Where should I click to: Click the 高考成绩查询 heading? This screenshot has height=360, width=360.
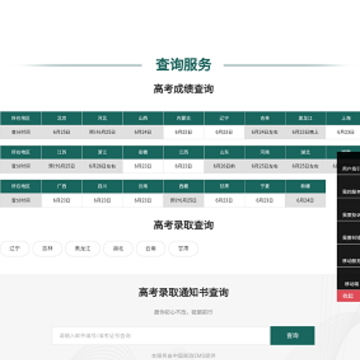click(x=183, y=89)
